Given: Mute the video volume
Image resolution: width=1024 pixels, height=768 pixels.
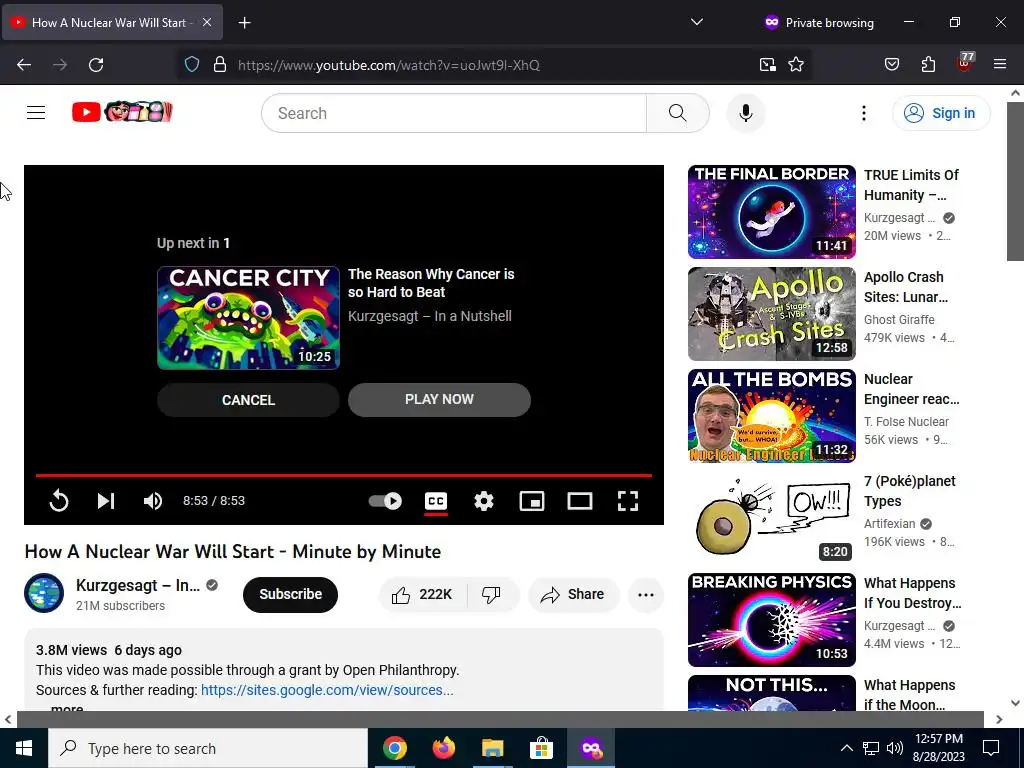Looking at the screenshot, I should coord(153,501).
